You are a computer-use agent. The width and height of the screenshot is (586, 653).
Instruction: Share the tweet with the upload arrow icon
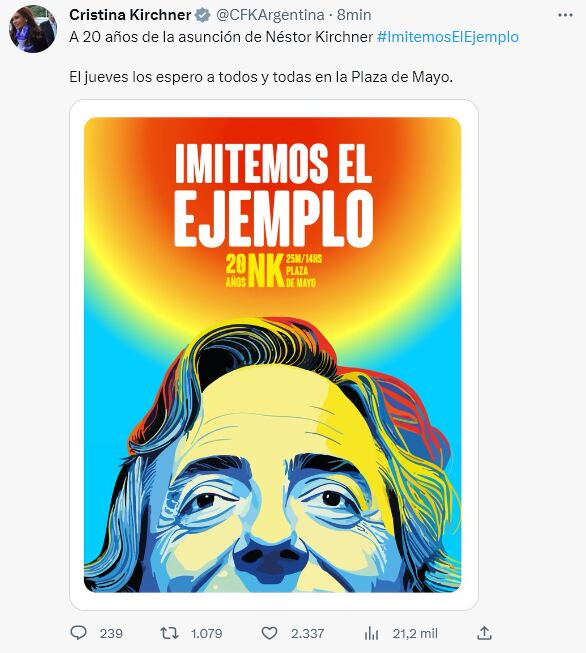(484, 633)
